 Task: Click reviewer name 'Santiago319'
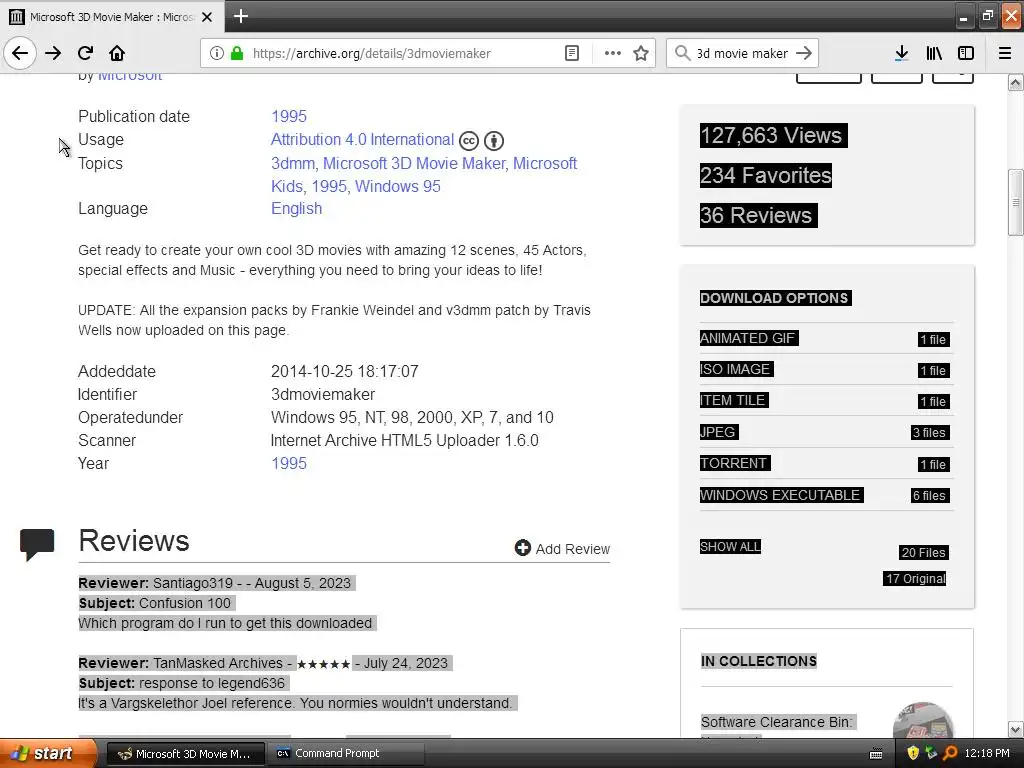click(x=193, y=583)
